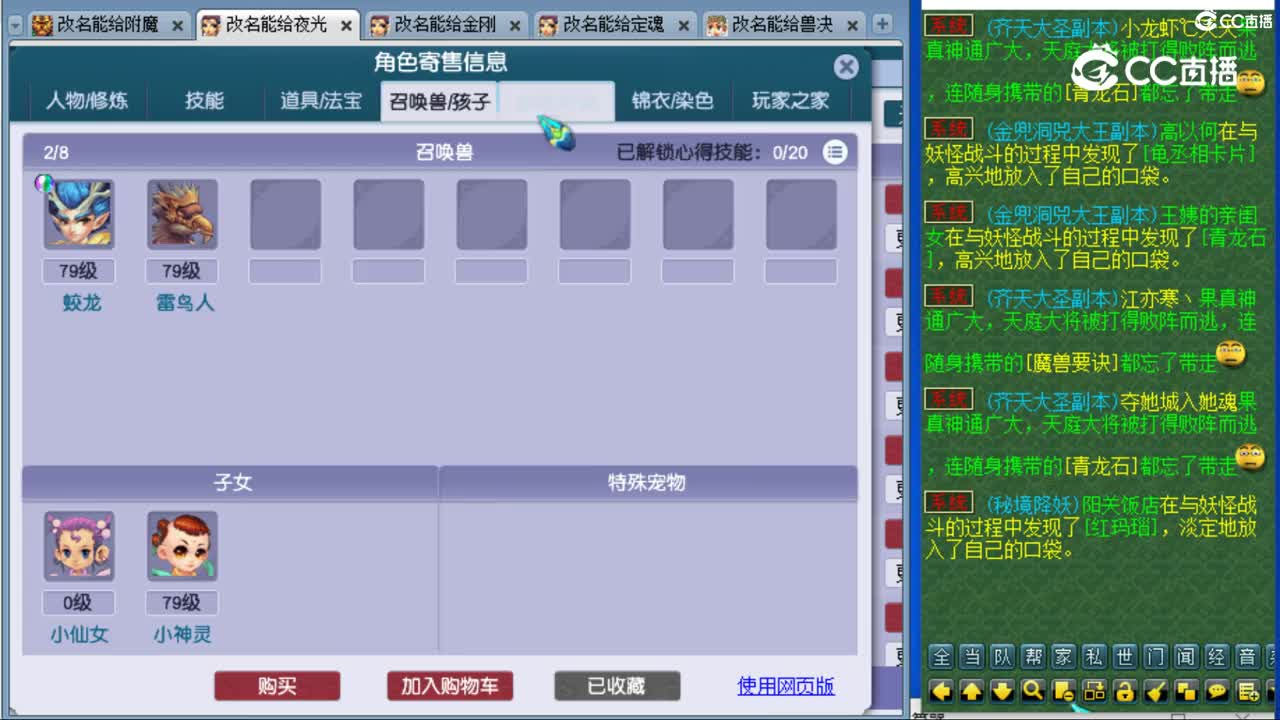Screen dimensions: 1280x720
Task: Click the 蛟龙 name label
Action: click(x=82, y=303)
